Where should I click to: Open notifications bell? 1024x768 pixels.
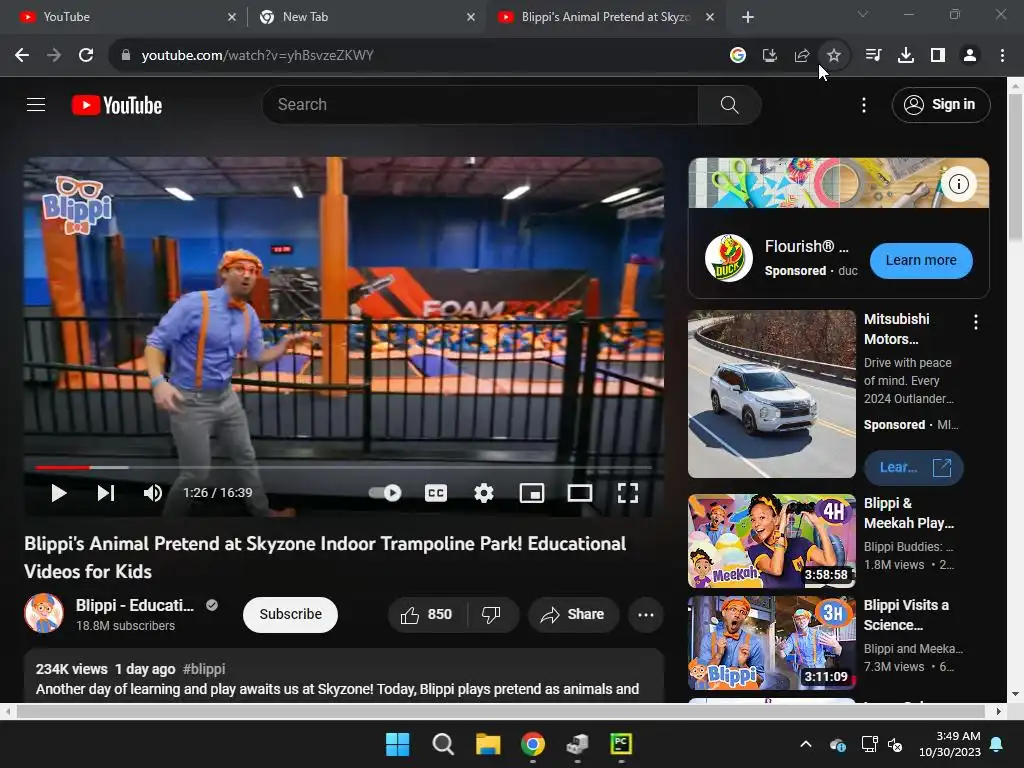tap(997, 744)
